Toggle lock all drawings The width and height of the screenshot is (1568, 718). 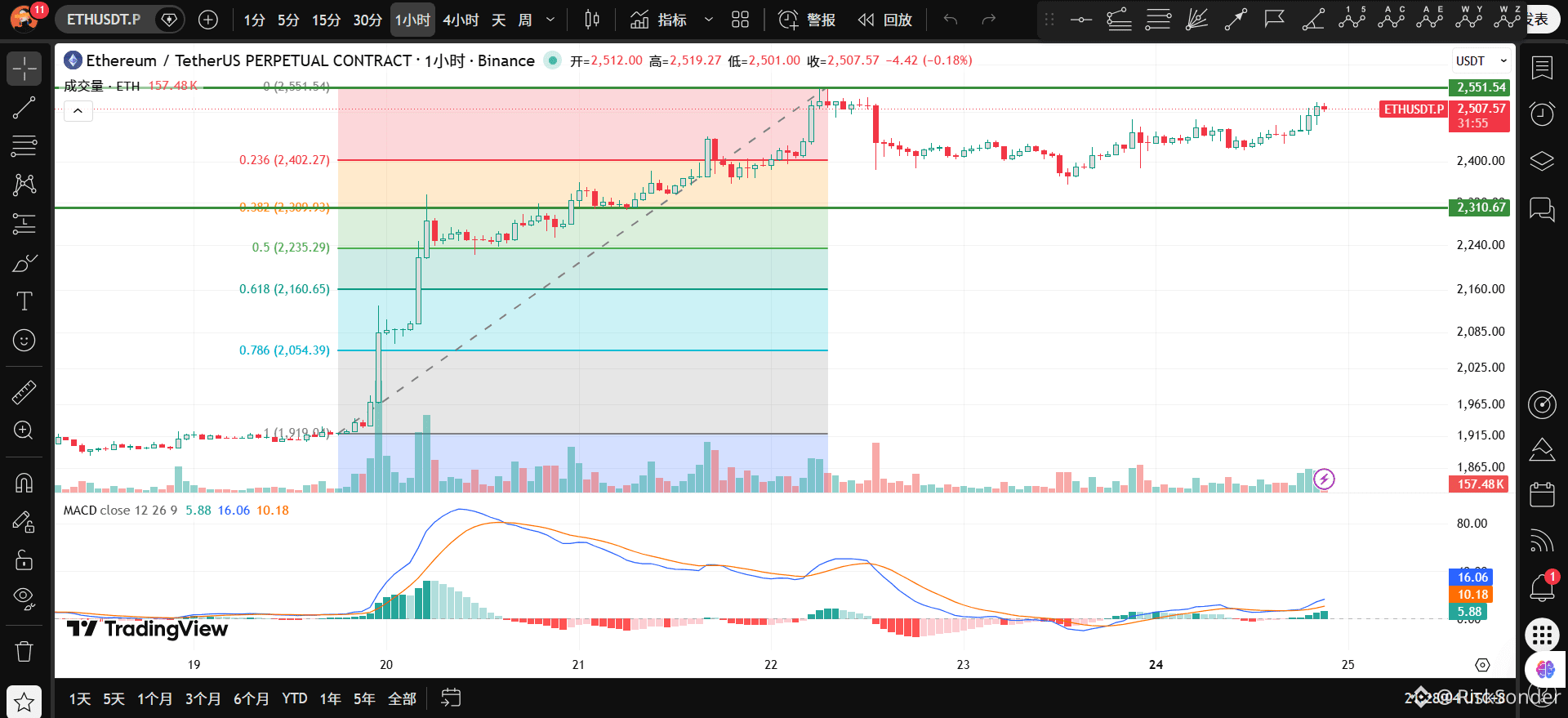tap(24, 560)
